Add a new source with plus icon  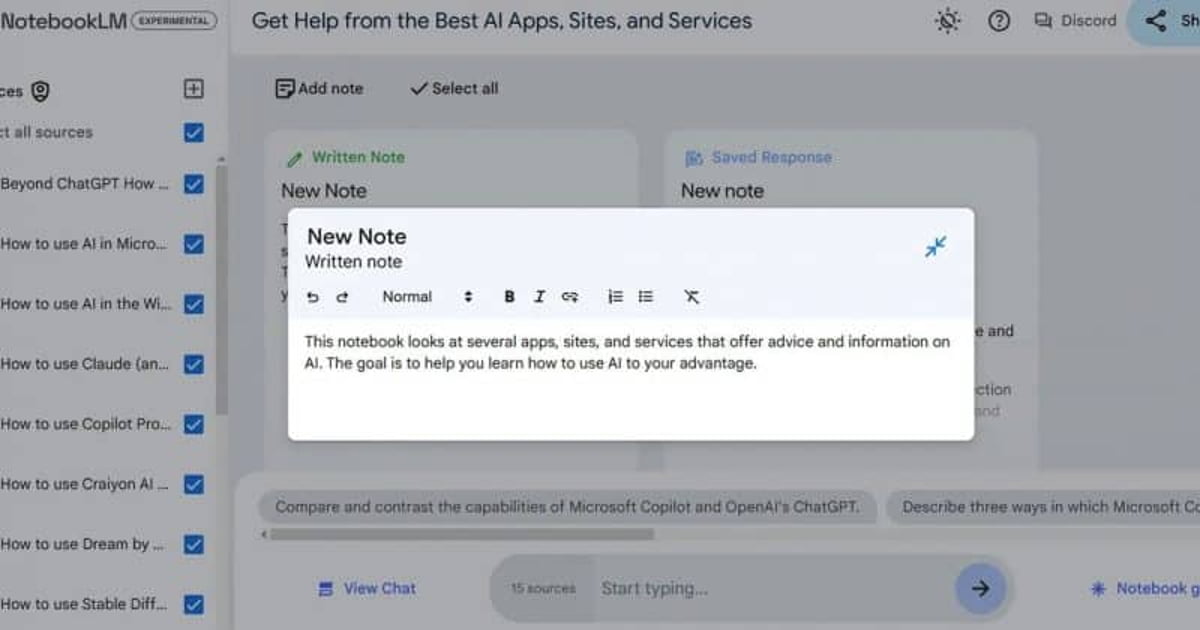pos(194,89)
